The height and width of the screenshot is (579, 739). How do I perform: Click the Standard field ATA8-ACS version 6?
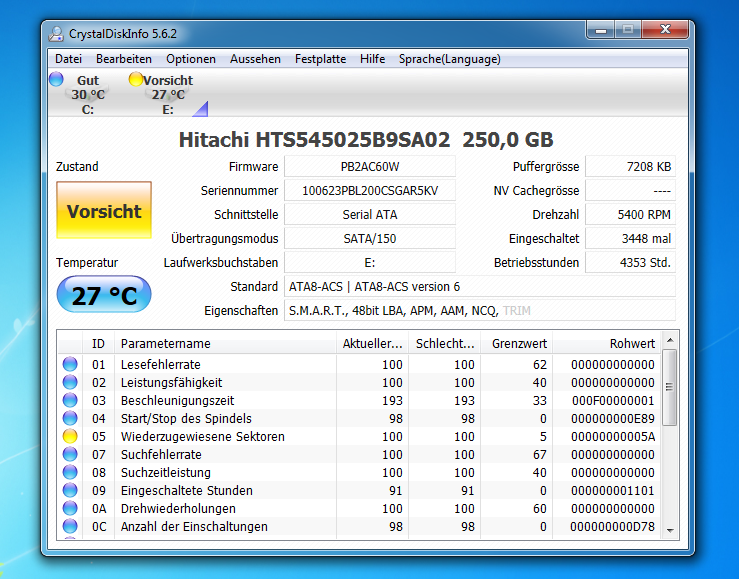480,287
